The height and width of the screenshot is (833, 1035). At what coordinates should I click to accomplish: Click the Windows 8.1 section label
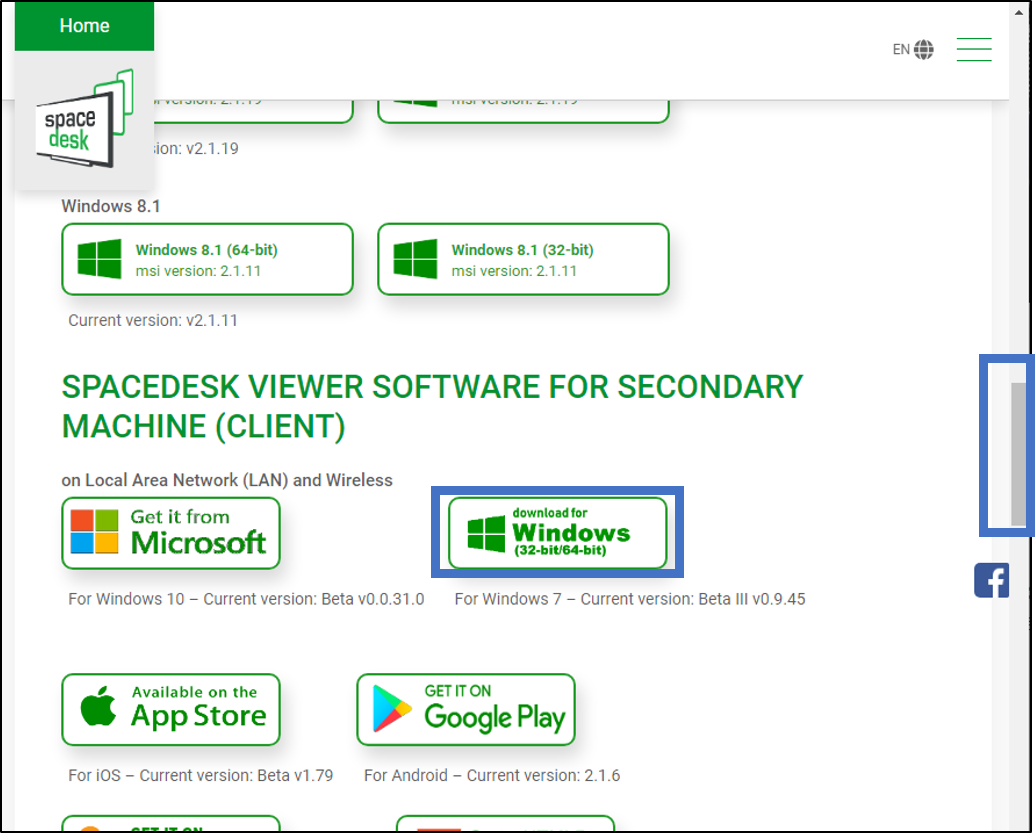coord(111,206)
